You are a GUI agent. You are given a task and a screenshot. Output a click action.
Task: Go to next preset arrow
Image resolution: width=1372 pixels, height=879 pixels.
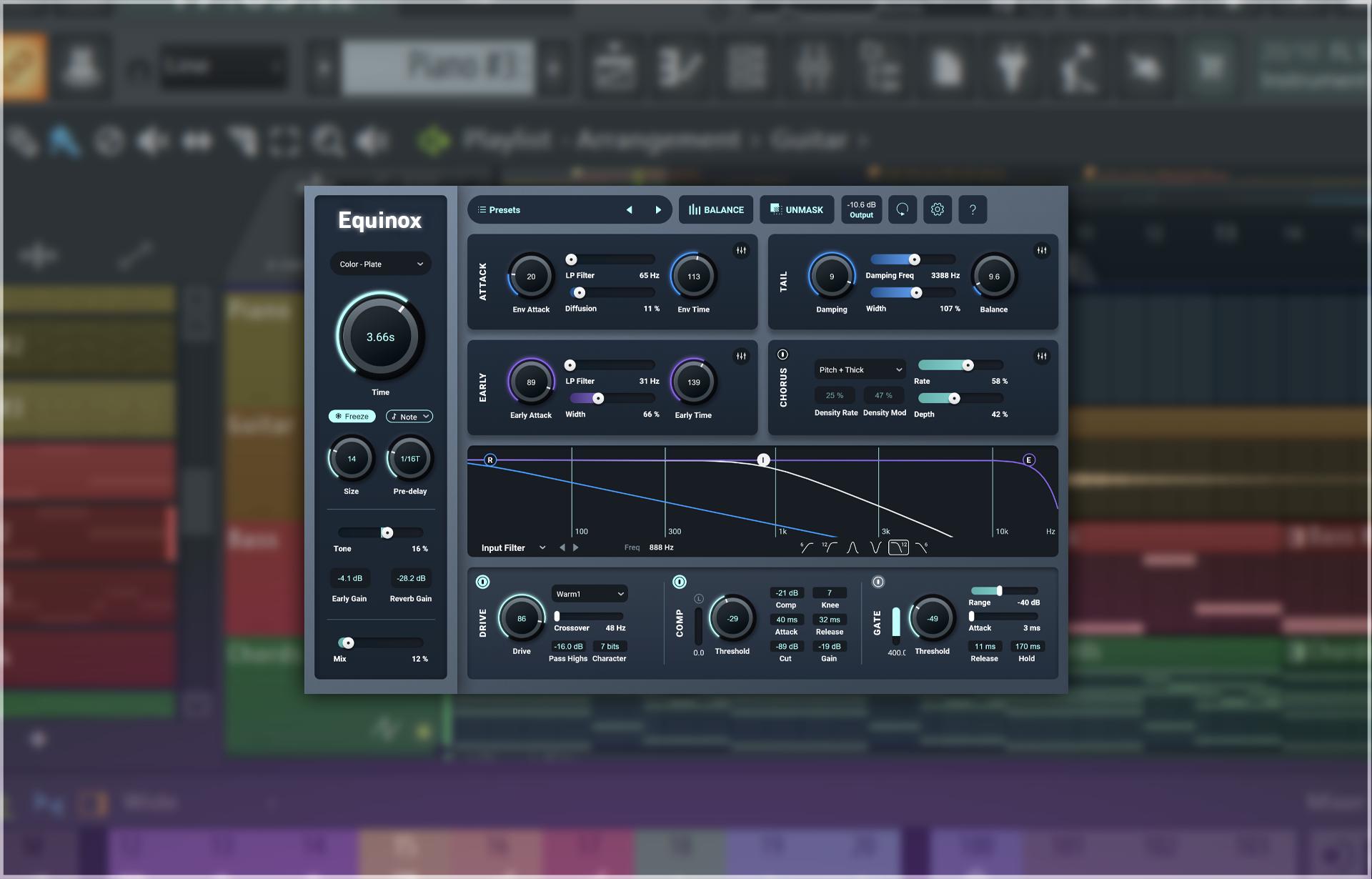[658, 210]
